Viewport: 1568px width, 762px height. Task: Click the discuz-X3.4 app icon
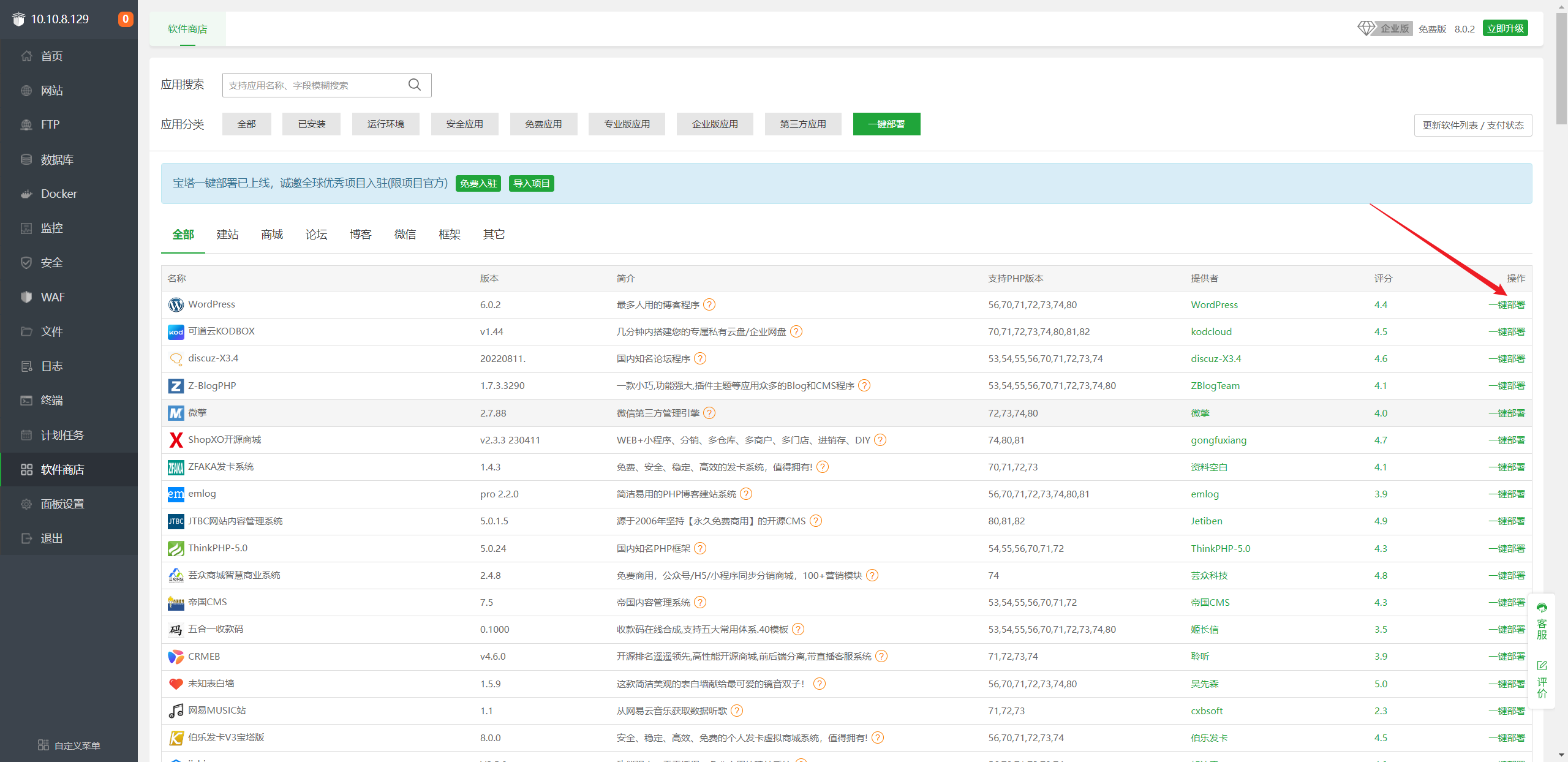[x=176, y=359]
